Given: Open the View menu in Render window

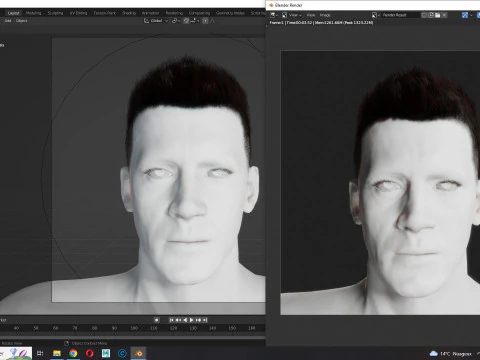Looking at the screenshot, I should coord(311,15).
